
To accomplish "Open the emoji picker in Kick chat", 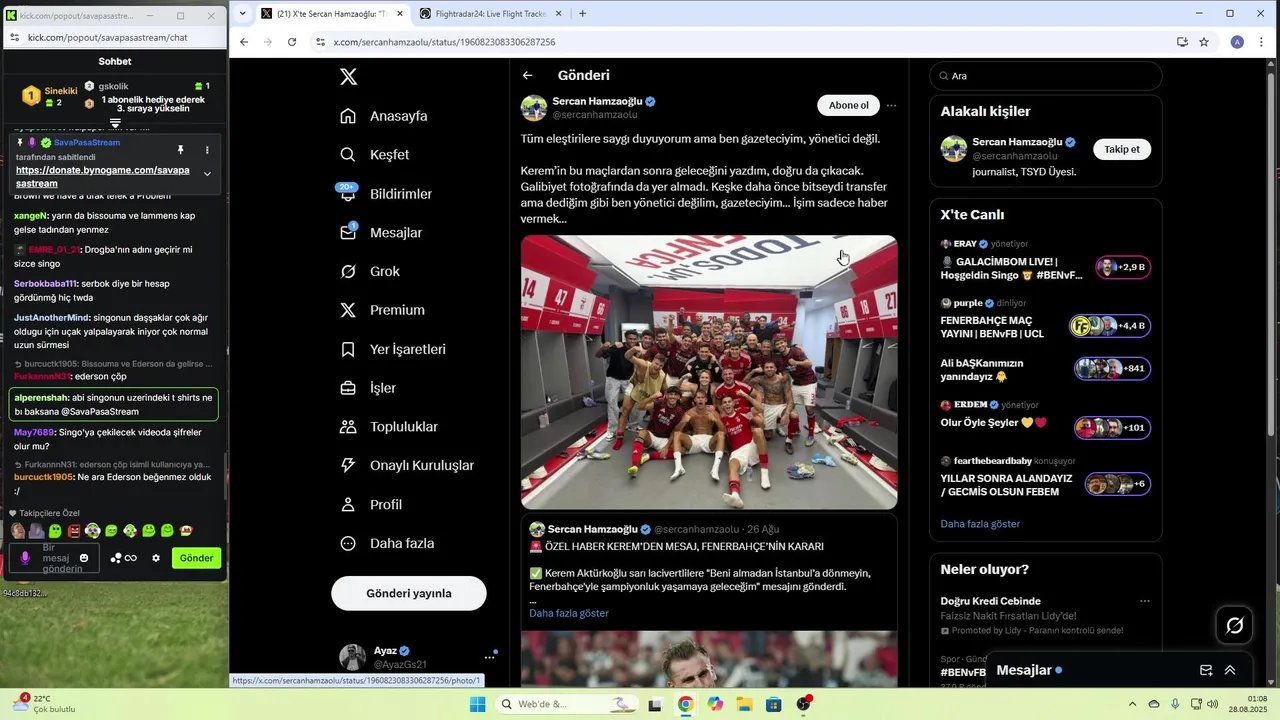I will tap(84, 558).
